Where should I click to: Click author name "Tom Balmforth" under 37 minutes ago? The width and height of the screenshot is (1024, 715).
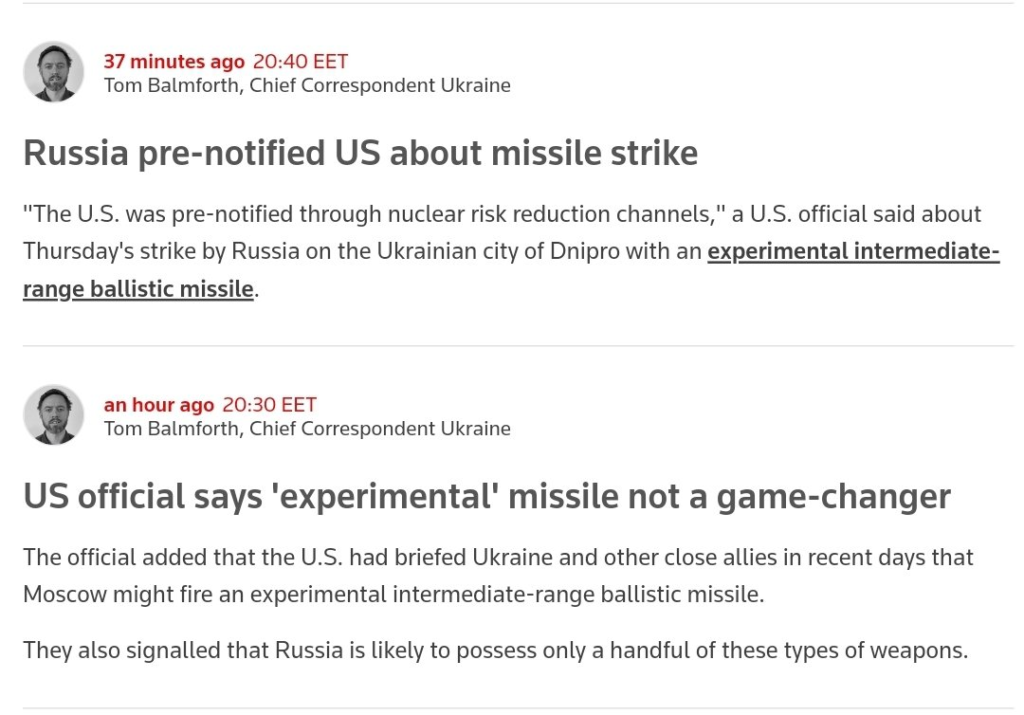[171, 86]
